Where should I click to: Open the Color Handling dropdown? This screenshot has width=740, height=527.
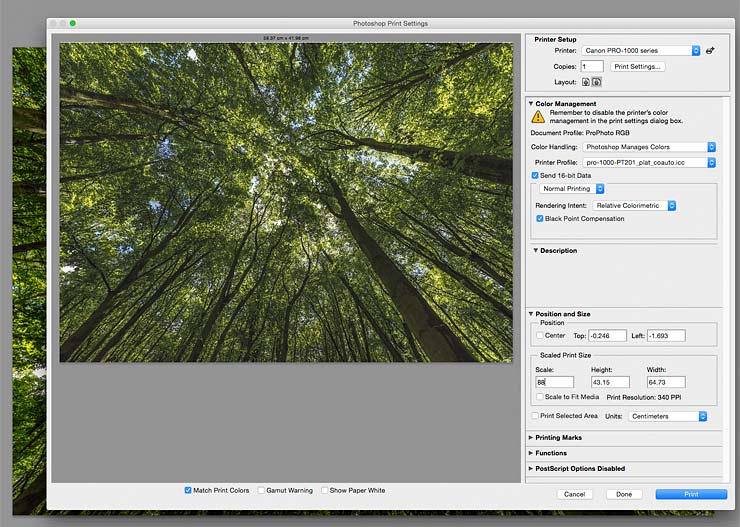[649, 147]
